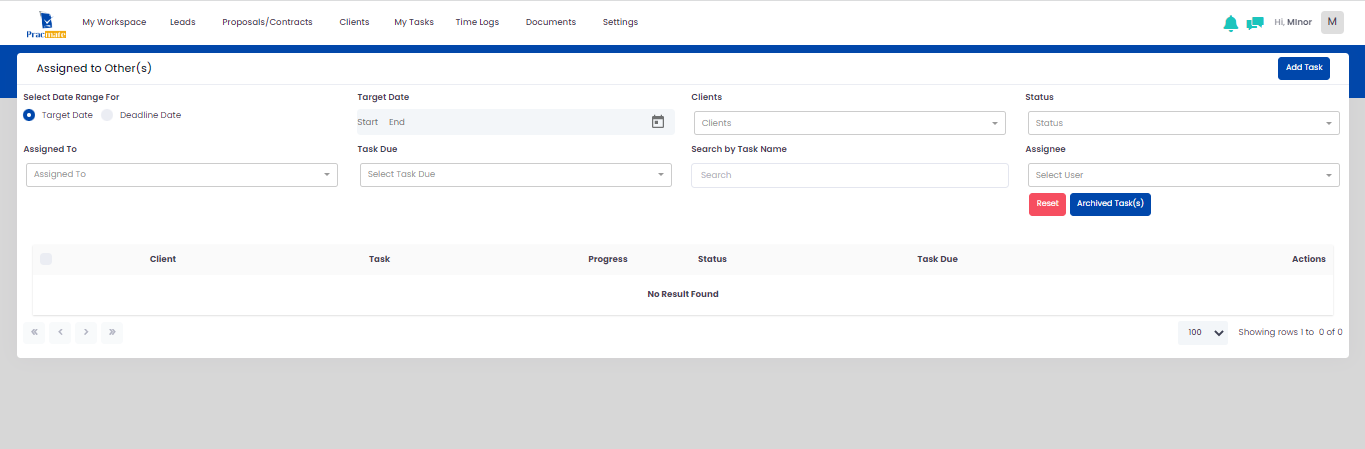Tick the select-all checkbox in table header
The image size is (1365, 449).
pyautogui.click(x=46, y=259)
